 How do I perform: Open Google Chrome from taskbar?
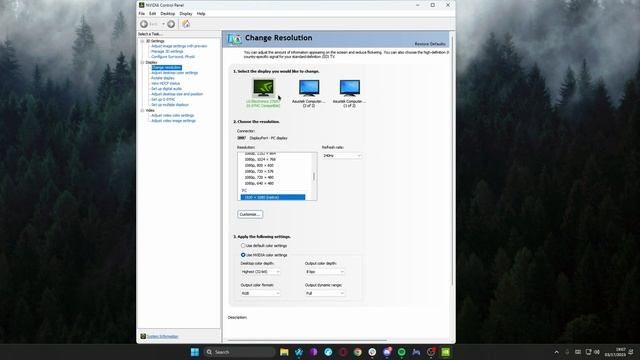[x=358, y=352]
